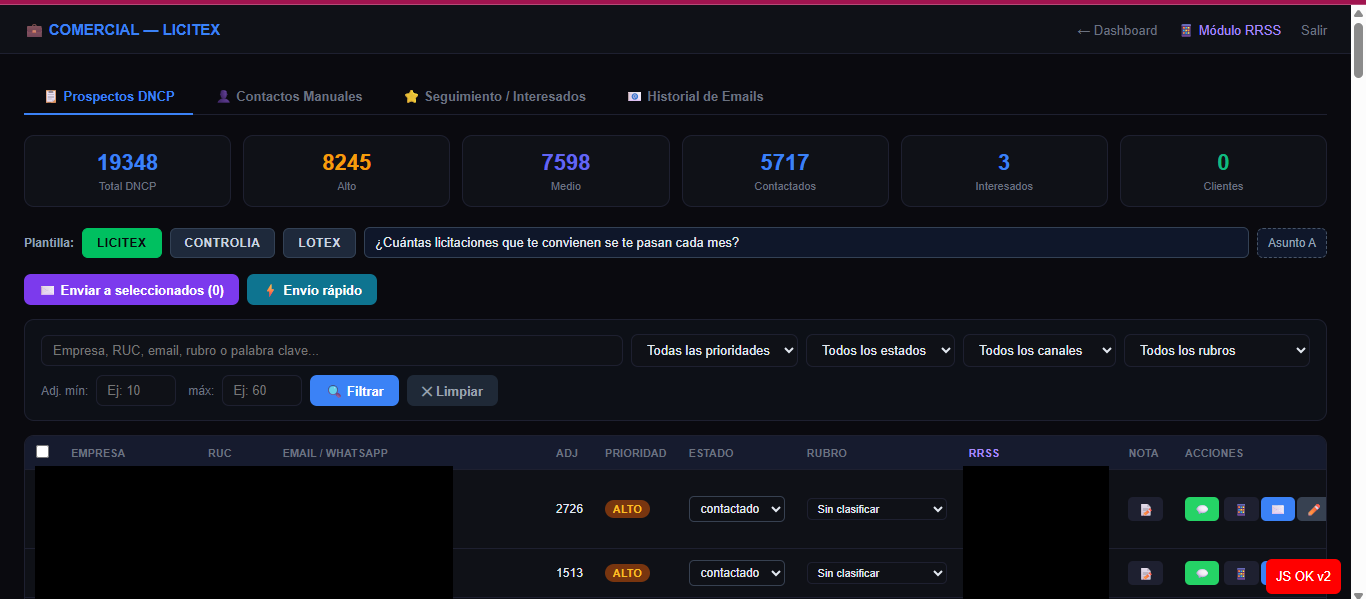Open WhatsApp chat for the 2726 row

tap(1202, 509)
